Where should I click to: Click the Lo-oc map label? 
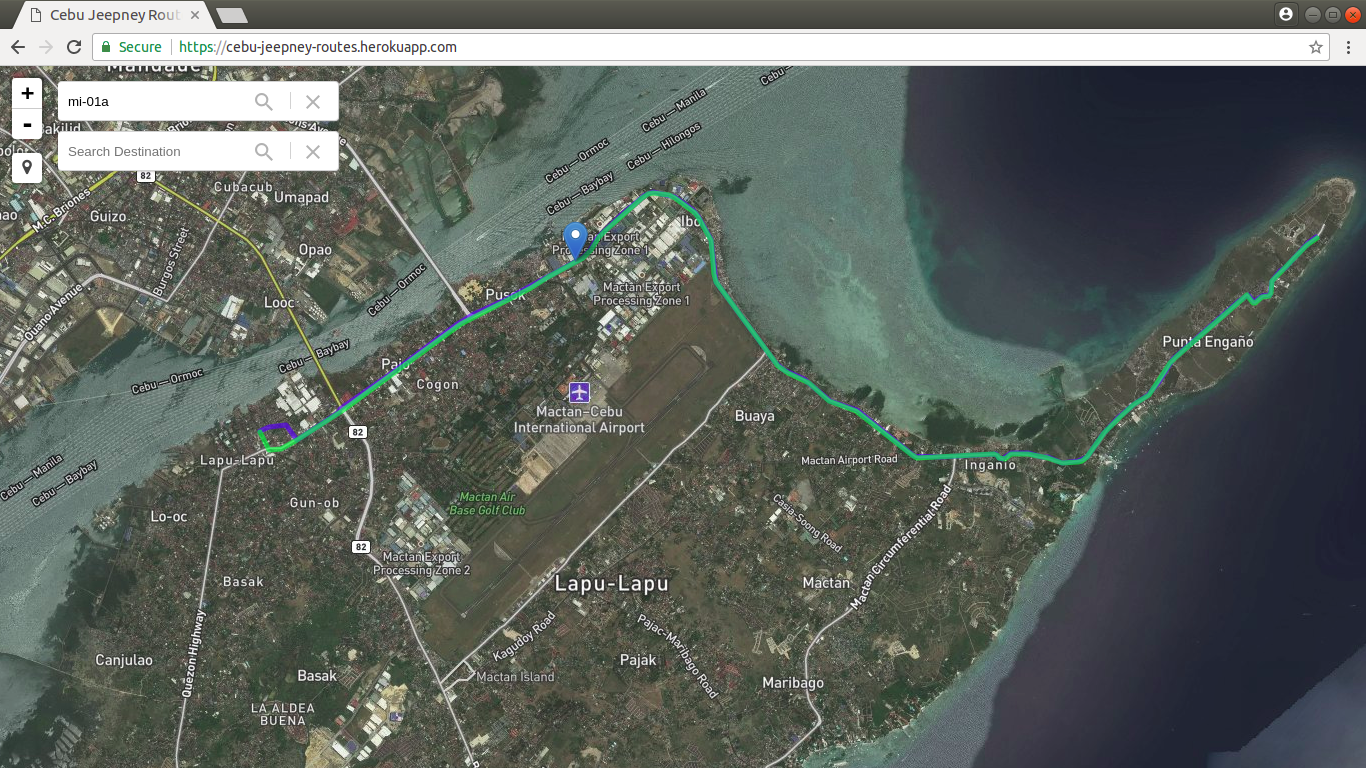click(168, 517)
